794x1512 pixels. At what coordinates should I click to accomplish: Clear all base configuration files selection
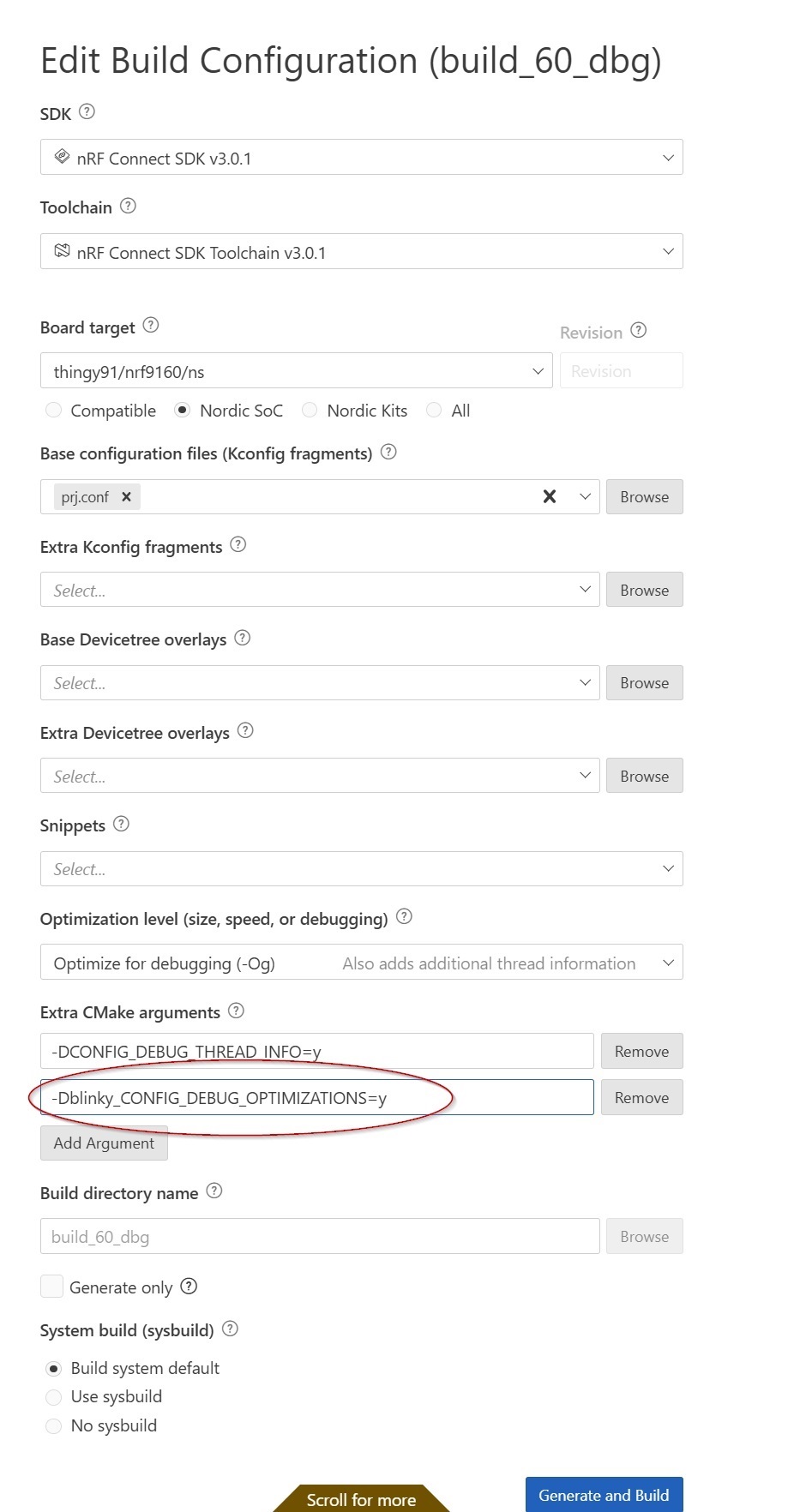point(550,496)
